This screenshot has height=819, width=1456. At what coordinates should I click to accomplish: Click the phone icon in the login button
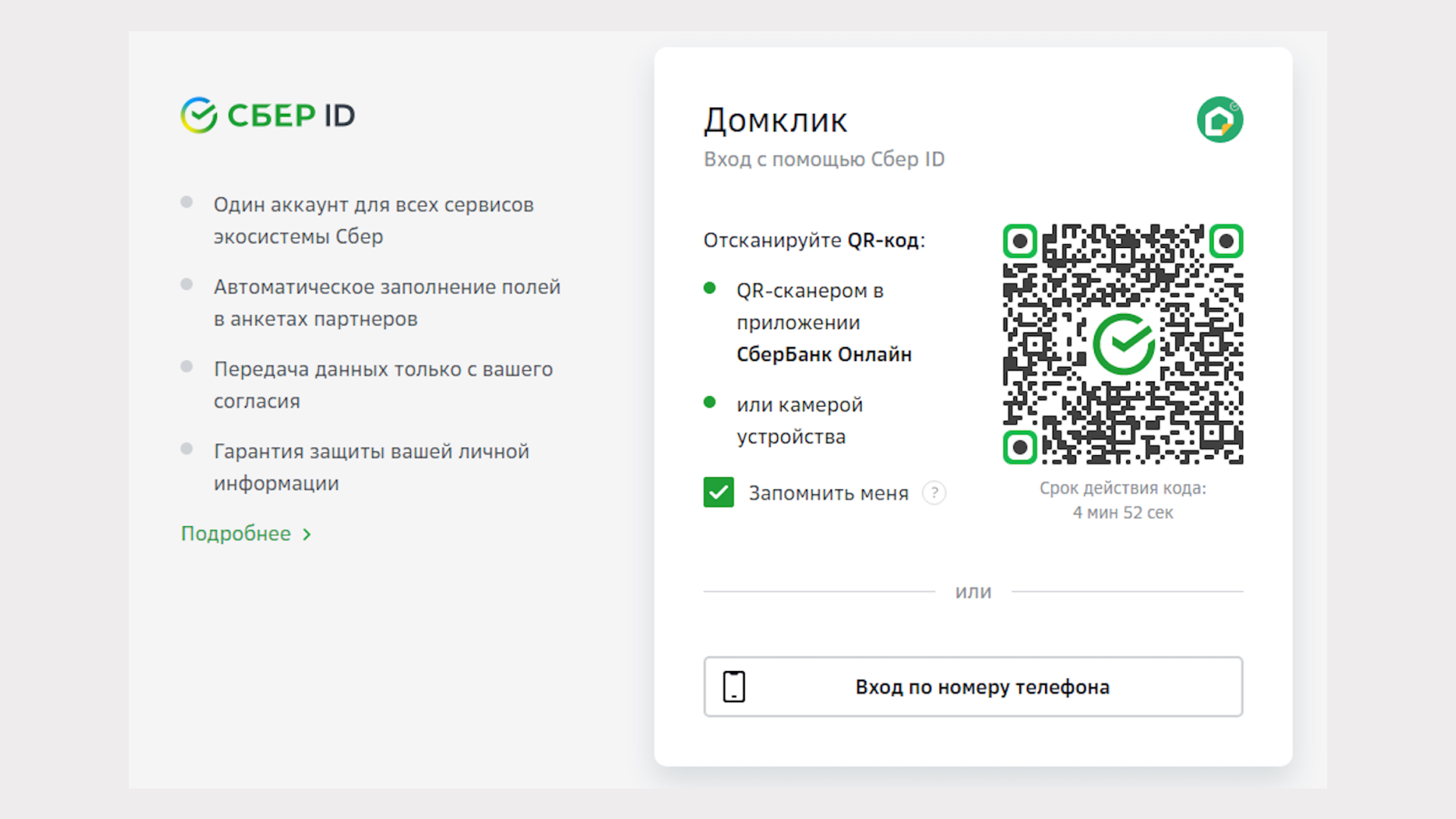tap(733, 686)
